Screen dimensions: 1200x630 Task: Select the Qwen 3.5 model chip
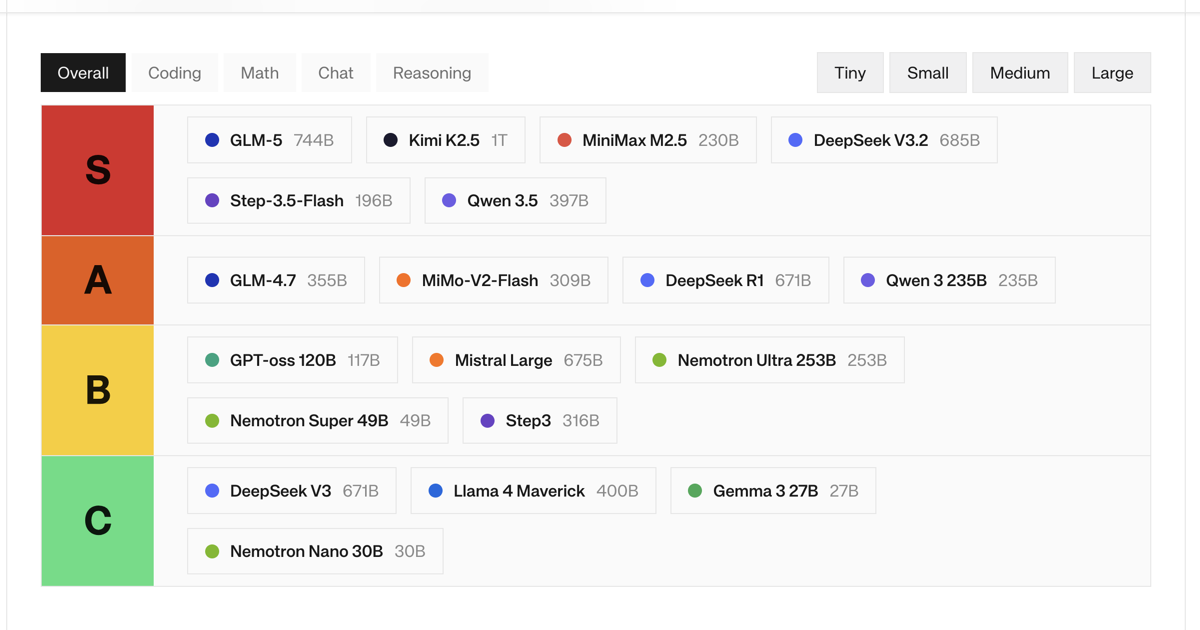515,201
